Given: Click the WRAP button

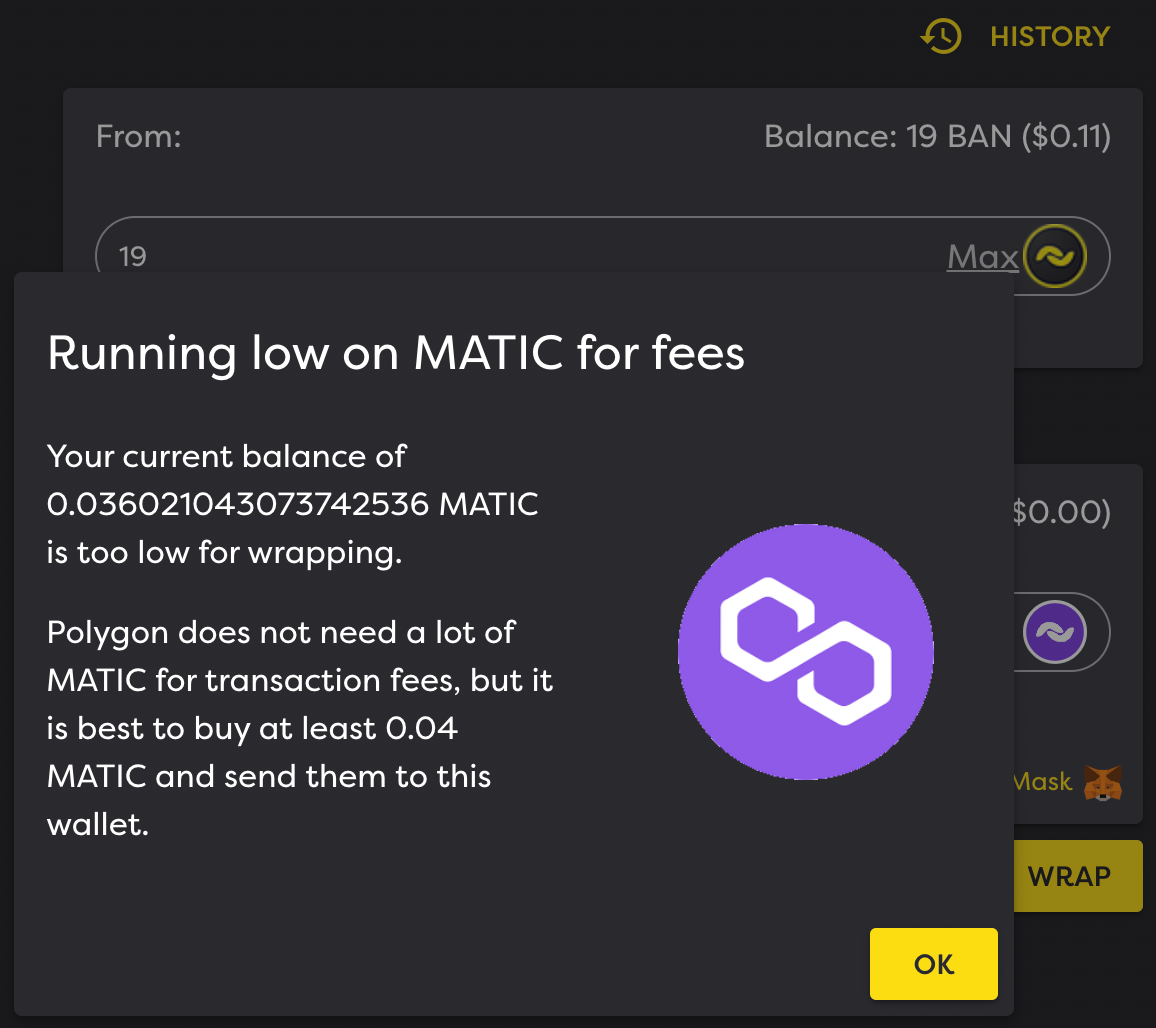Looking at the screenshot, I should point(1077,876).
